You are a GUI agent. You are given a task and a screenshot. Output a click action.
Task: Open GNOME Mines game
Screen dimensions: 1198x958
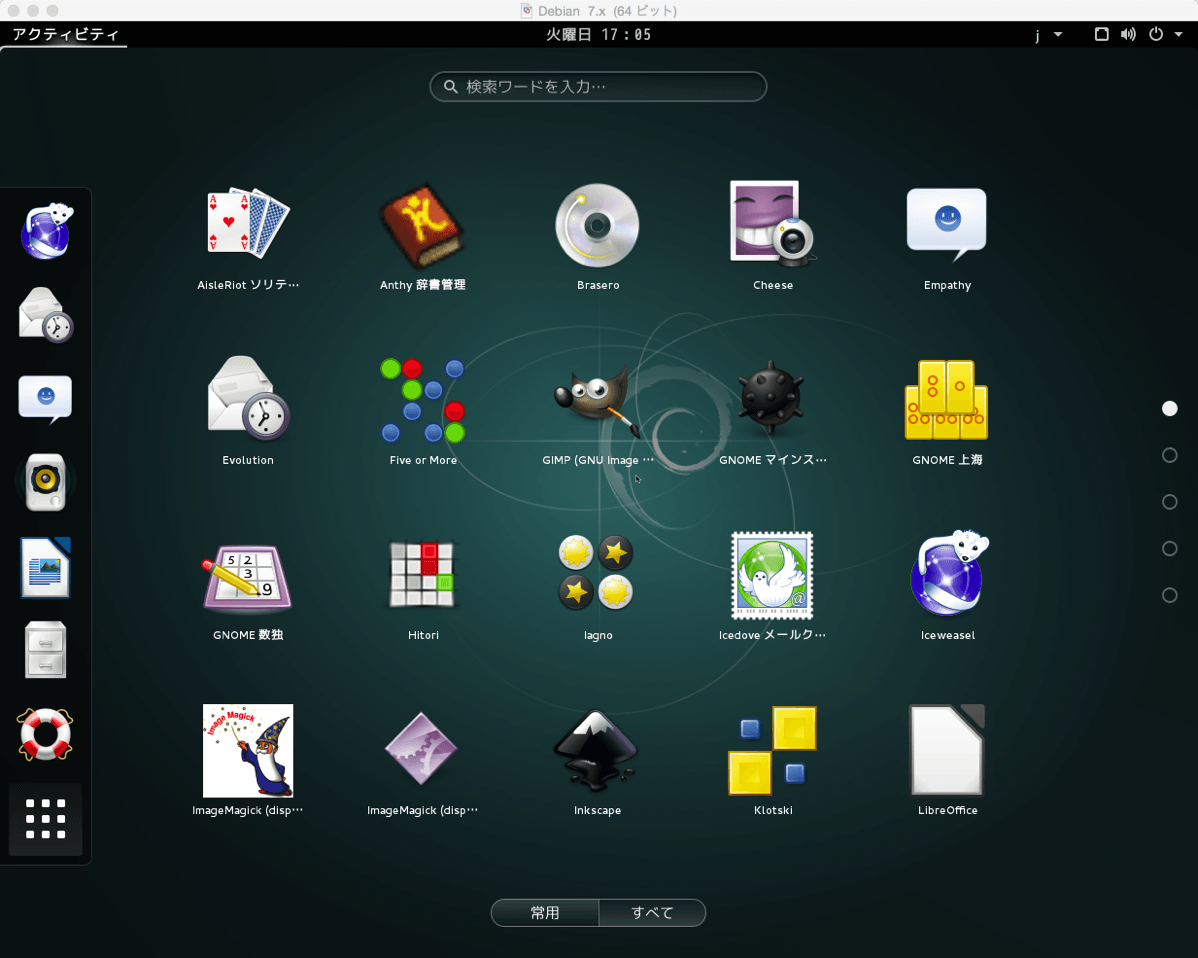pos(772,411)
